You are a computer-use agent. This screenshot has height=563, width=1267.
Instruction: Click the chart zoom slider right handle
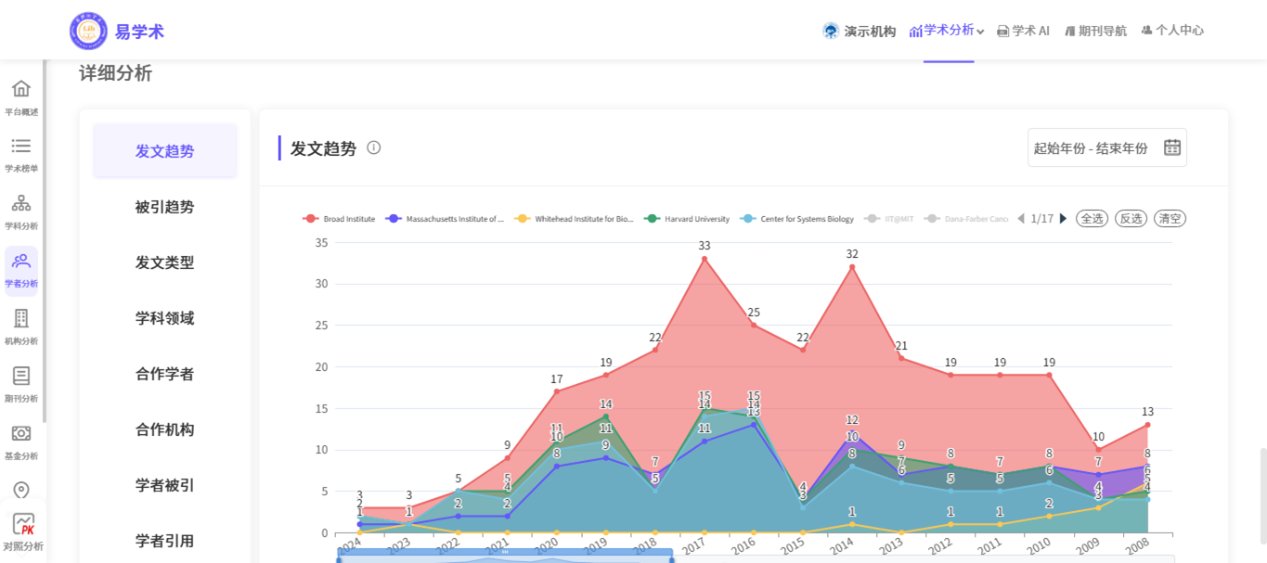coord(671,558)
